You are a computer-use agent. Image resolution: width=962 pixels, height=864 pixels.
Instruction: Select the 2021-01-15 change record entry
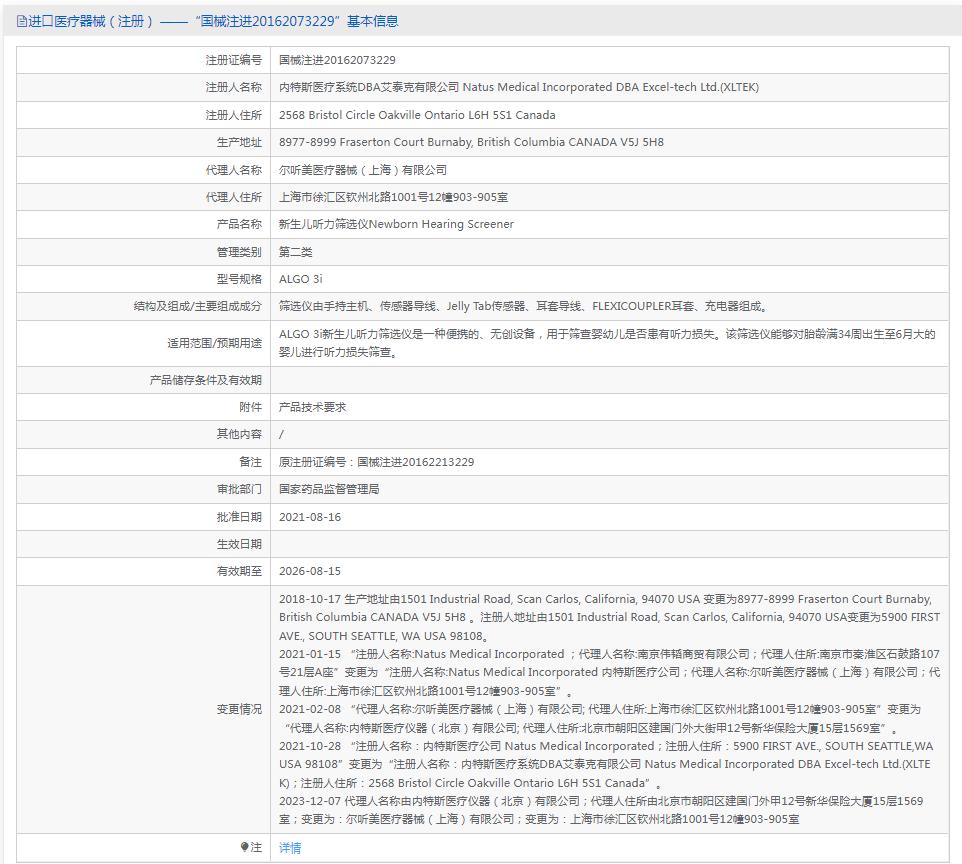coord(610,673)
